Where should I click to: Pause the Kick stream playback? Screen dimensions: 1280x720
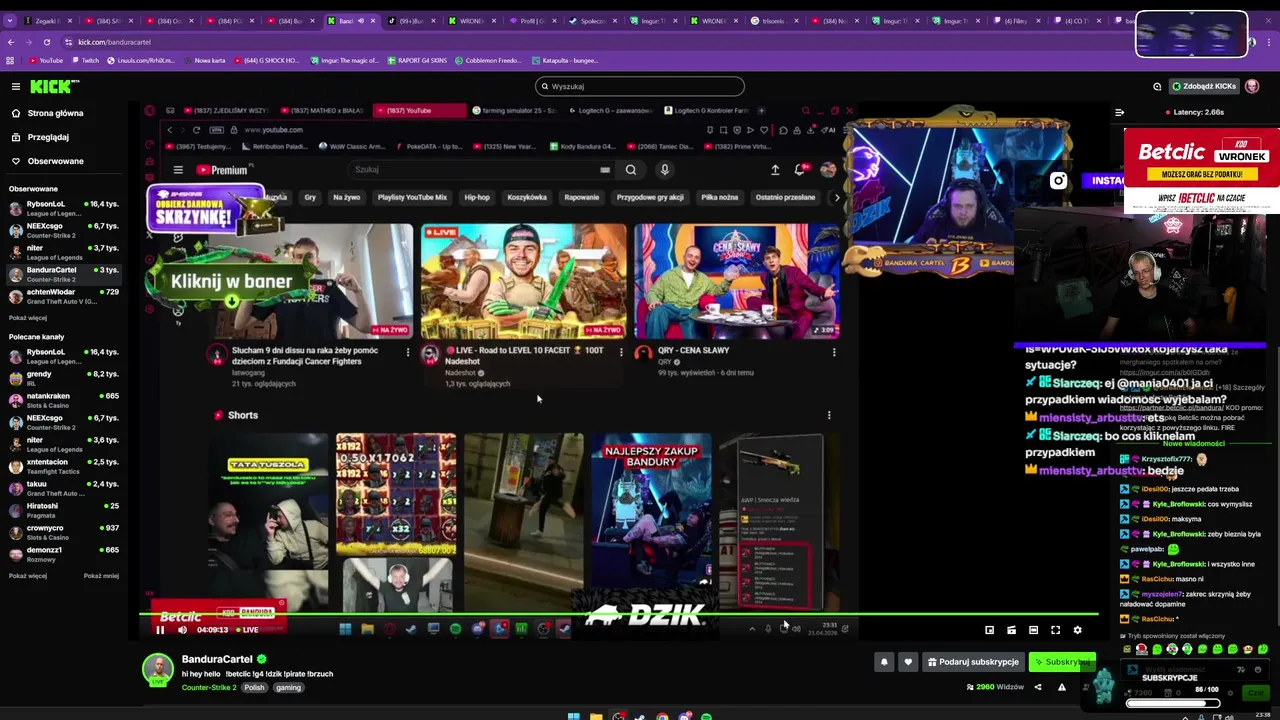[x=160, y=630]
